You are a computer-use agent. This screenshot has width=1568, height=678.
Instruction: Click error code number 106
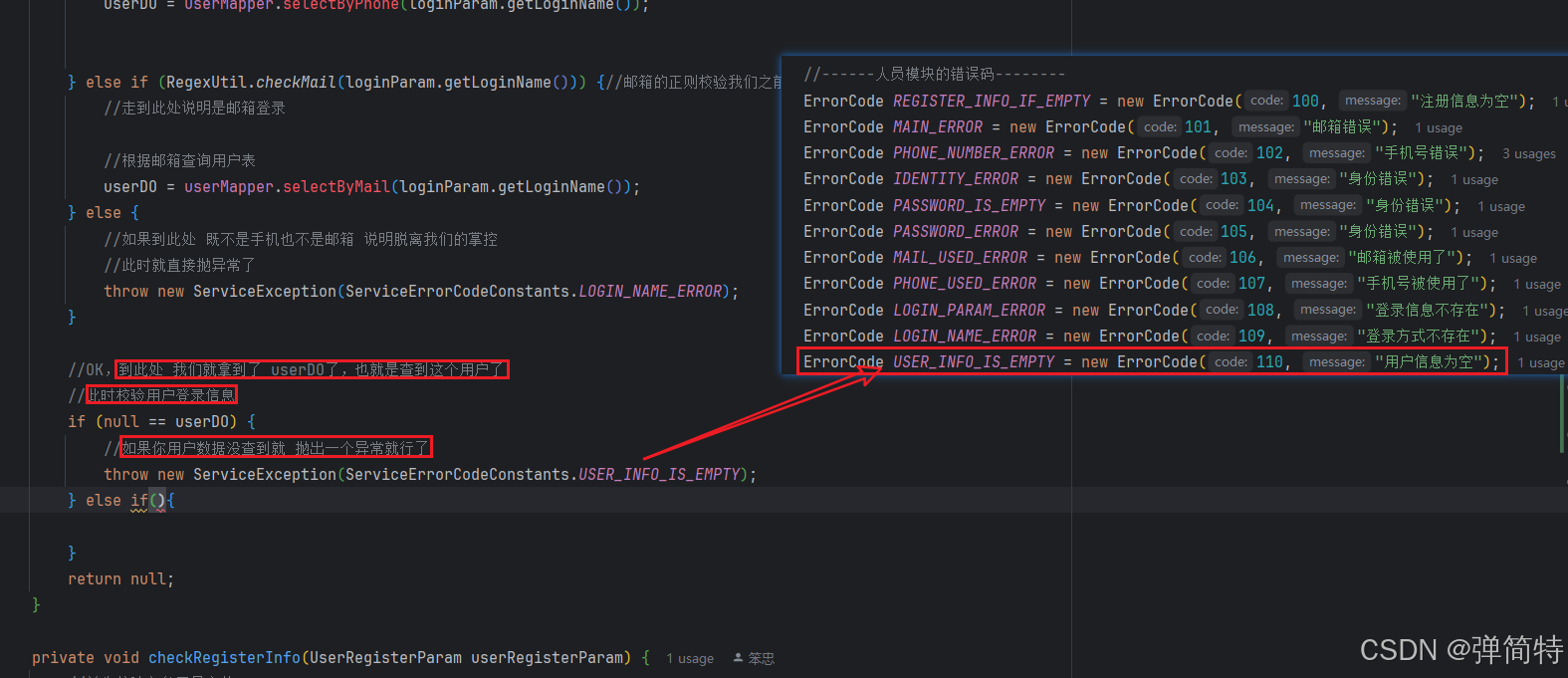[1242, 257]
